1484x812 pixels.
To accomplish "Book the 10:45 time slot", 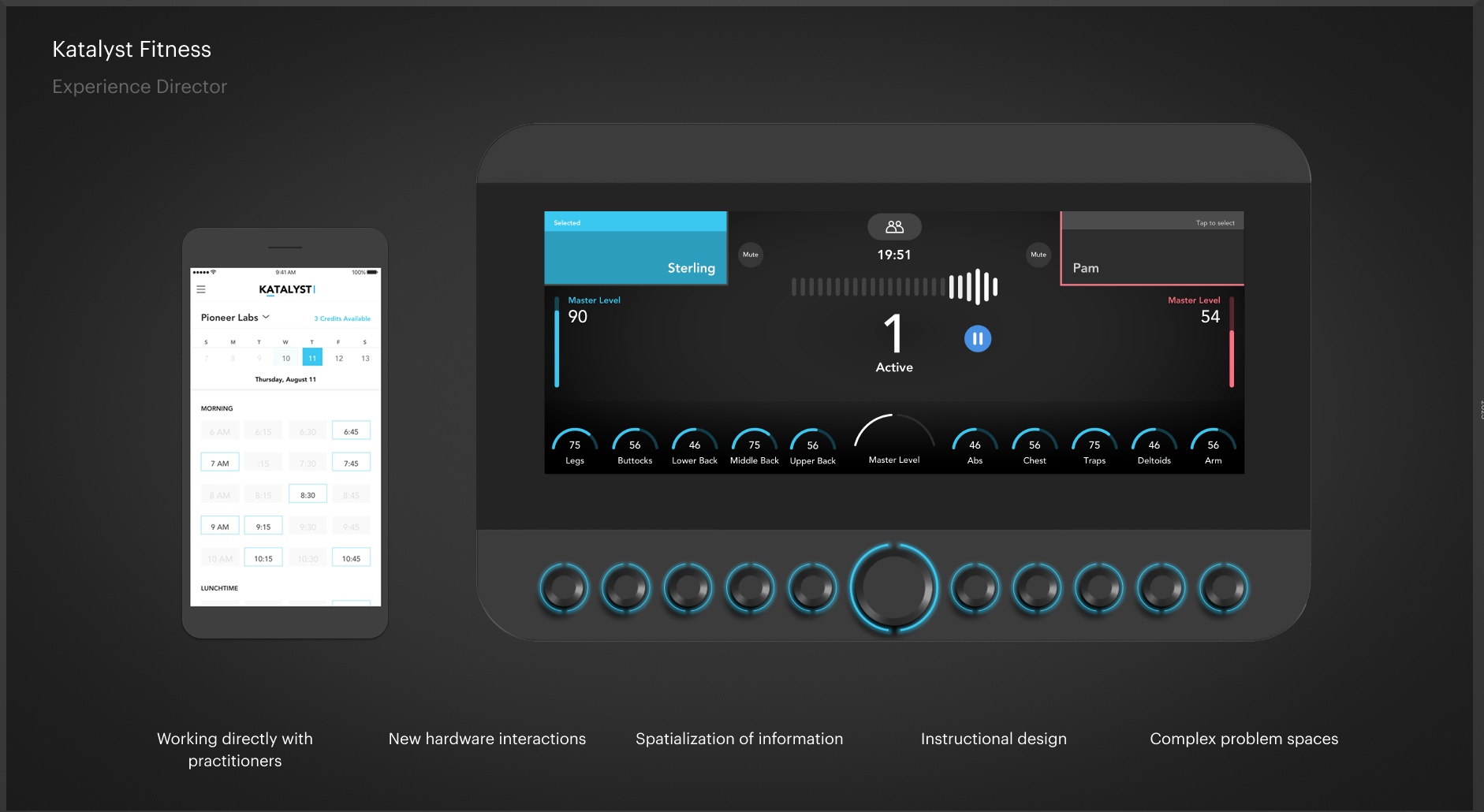I will tap(351, 558).
